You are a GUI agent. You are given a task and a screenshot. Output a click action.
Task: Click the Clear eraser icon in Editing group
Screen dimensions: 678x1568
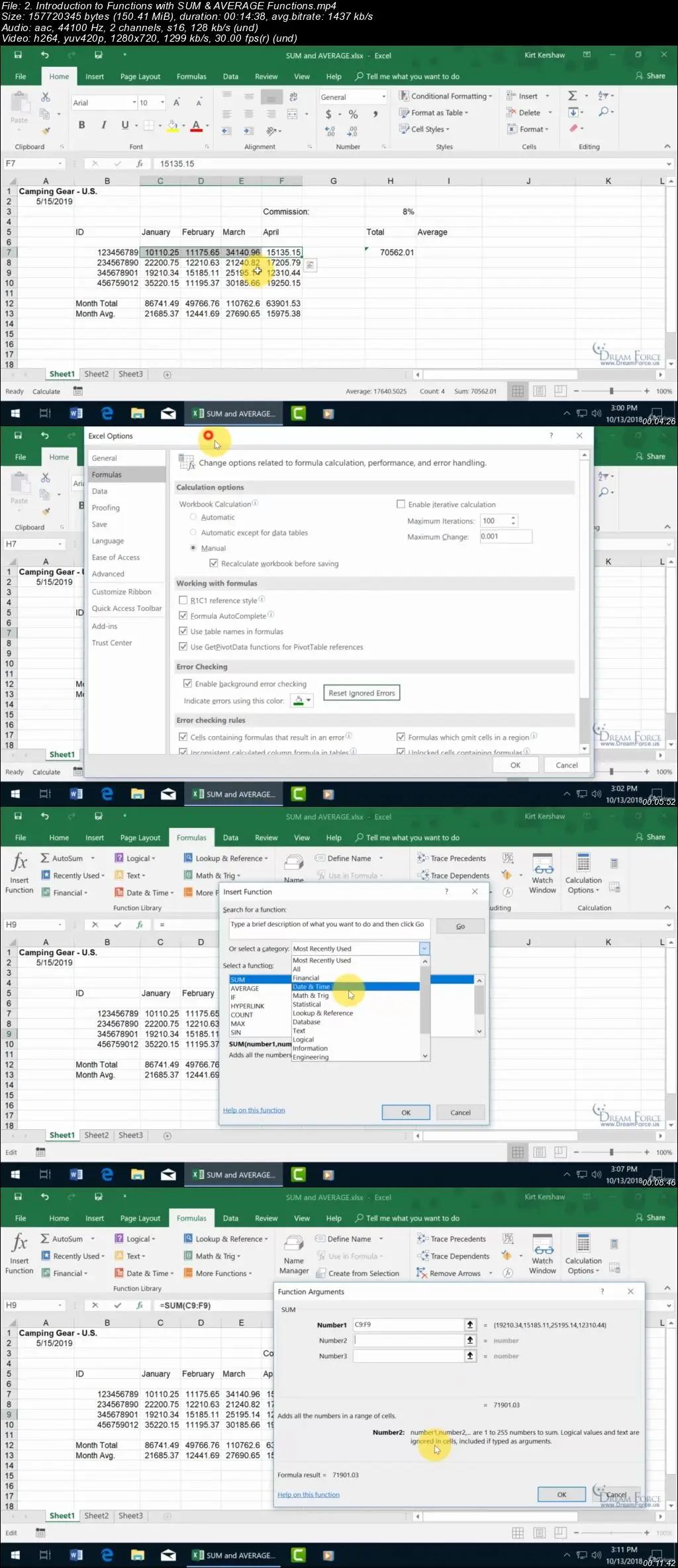click(573, 128)
